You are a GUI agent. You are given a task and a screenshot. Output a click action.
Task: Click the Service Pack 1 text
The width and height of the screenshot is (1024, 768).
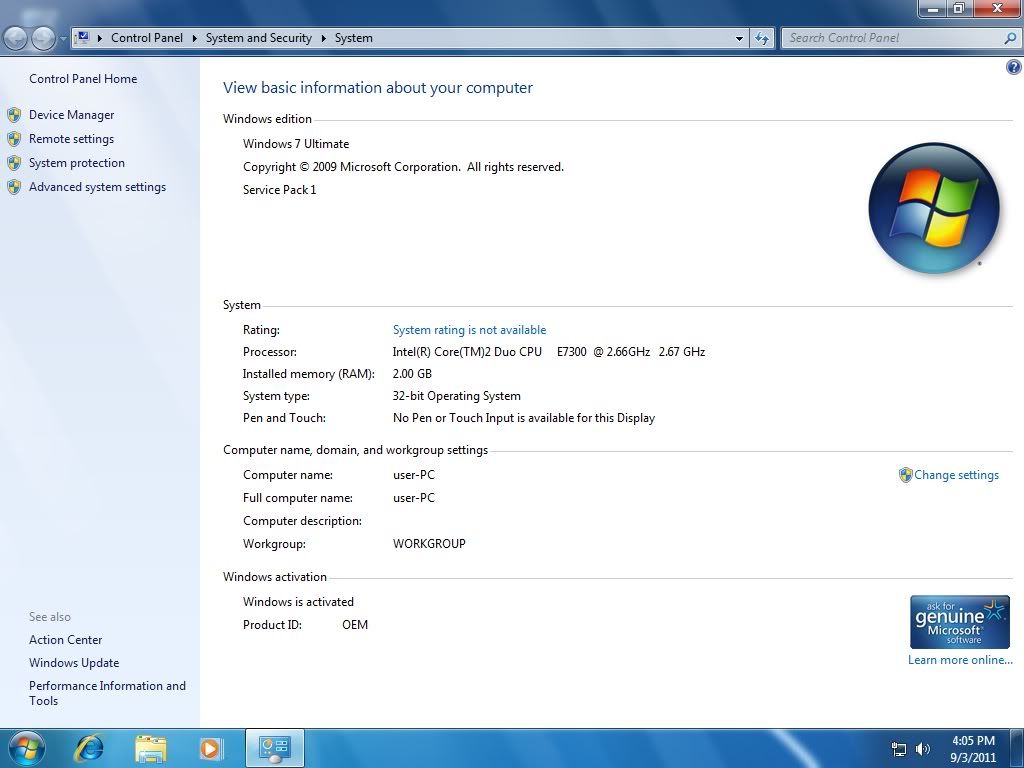(280, 190)
